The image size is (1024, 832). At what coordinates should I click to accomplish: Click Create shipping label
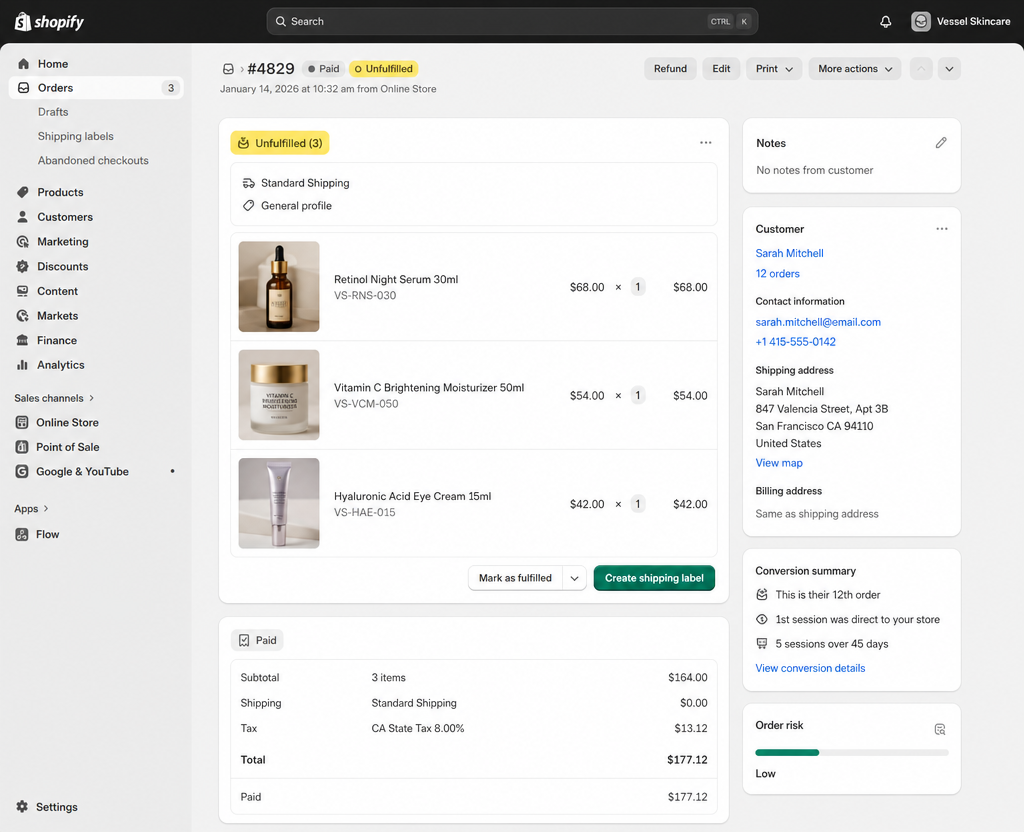click(654, 578)
